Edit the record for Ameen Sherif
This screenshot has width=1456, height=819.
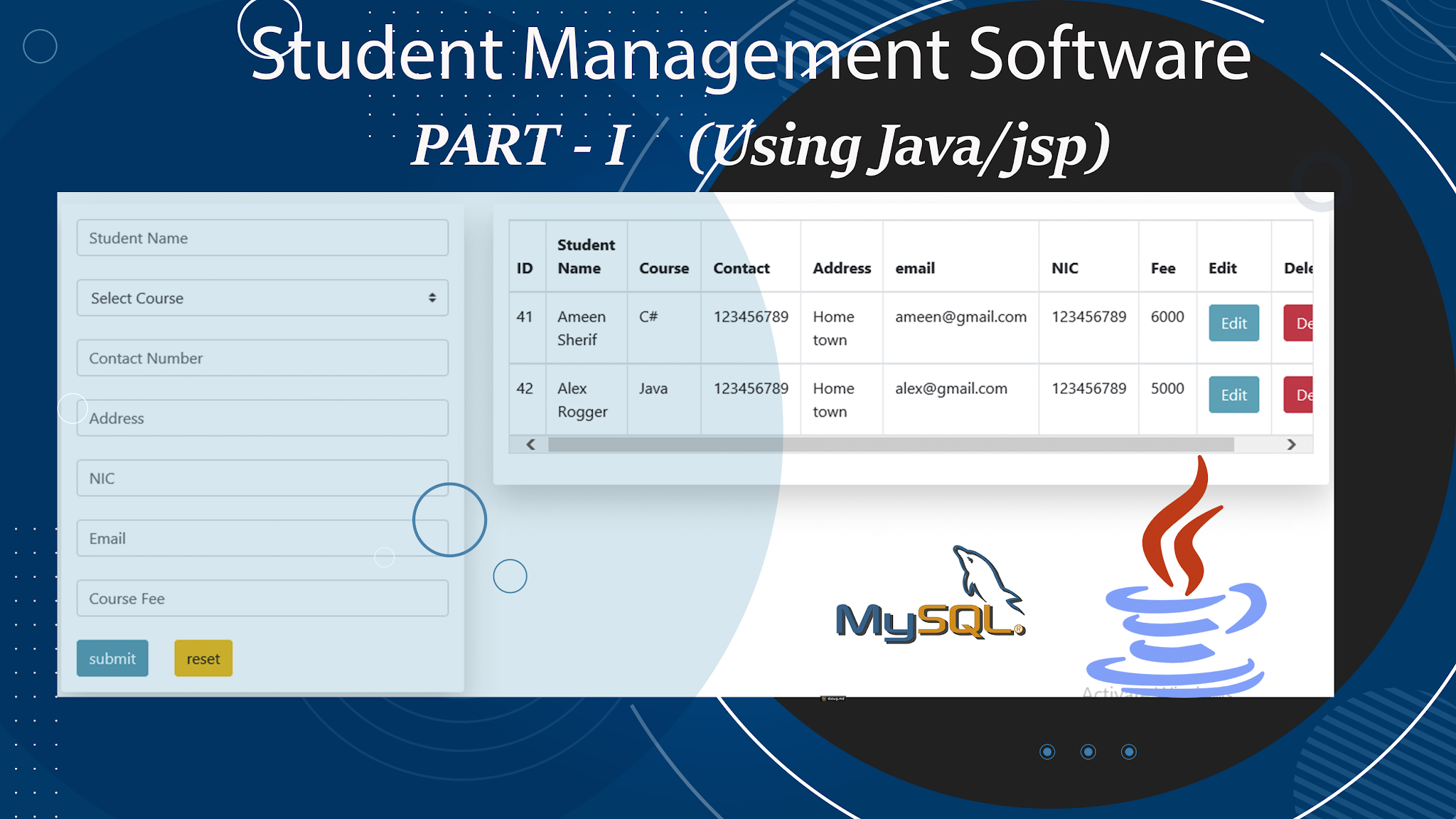1233,323
